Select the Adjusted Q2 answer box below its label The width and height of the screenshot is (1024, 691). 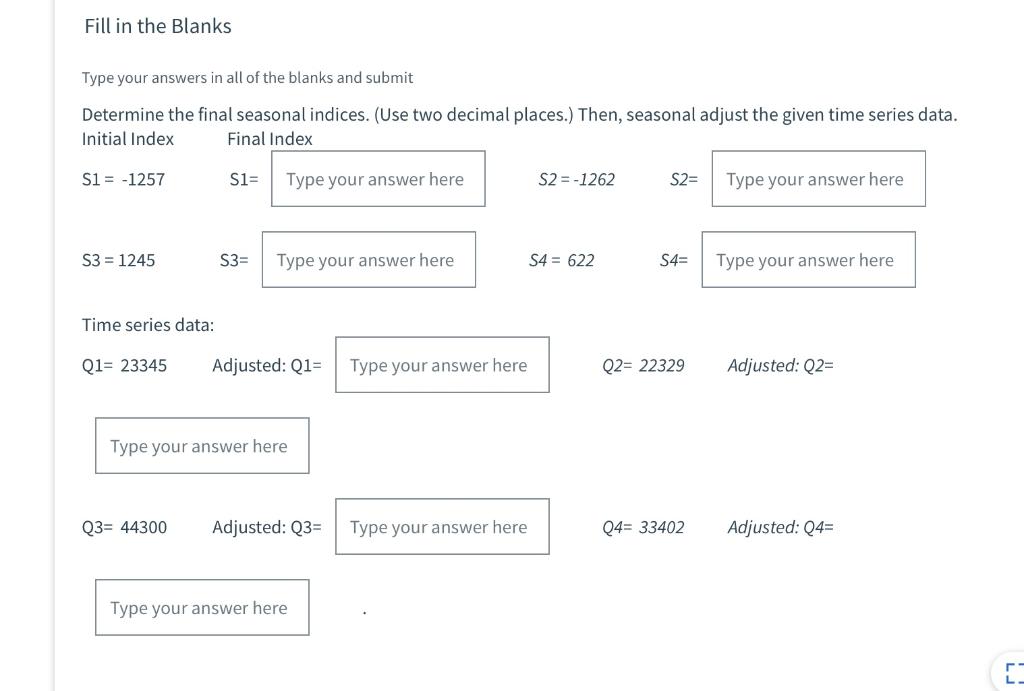tap(201, 445)
